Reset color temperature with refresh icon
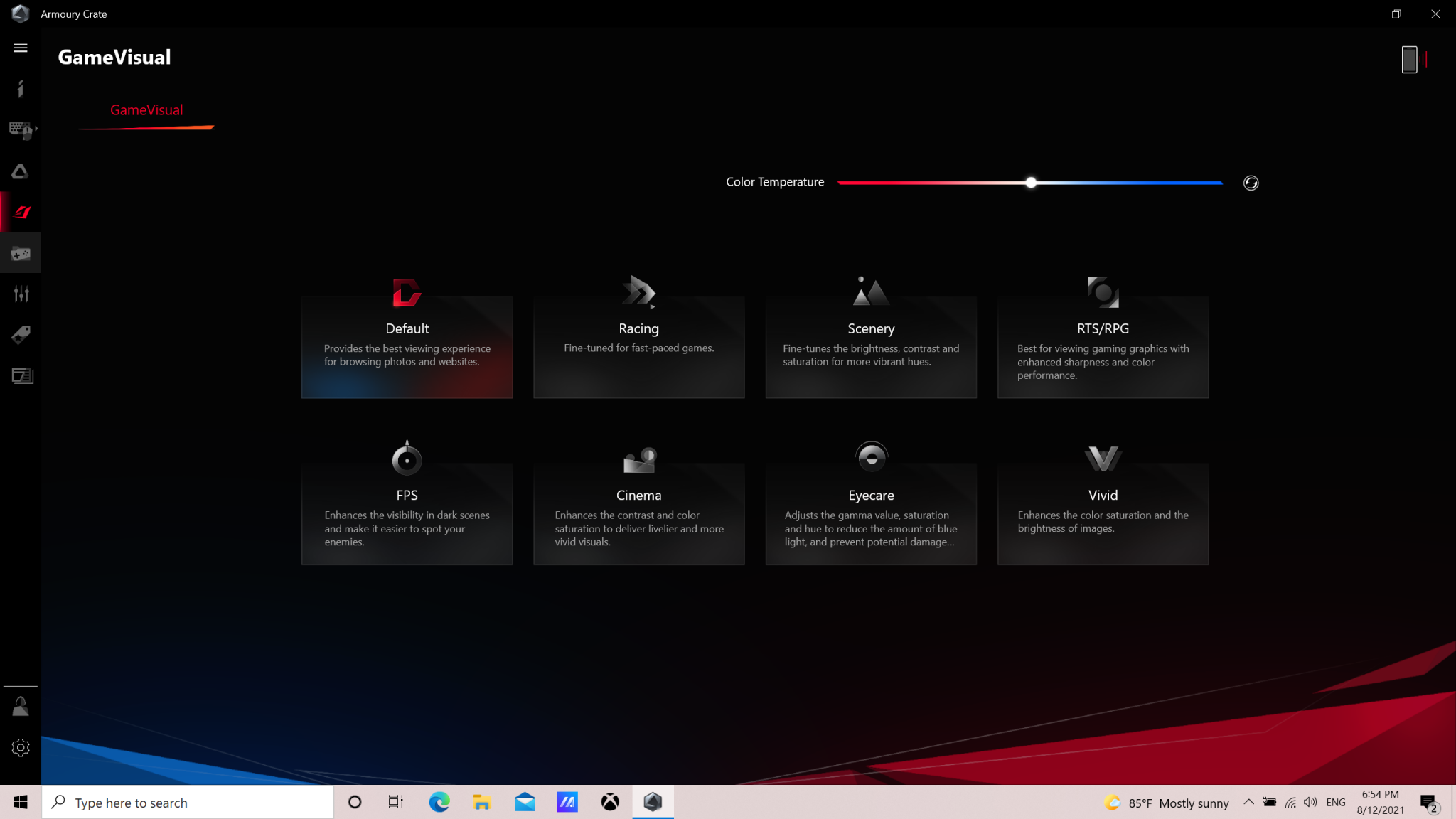 pyautogui.click(x=1251, y=183)
